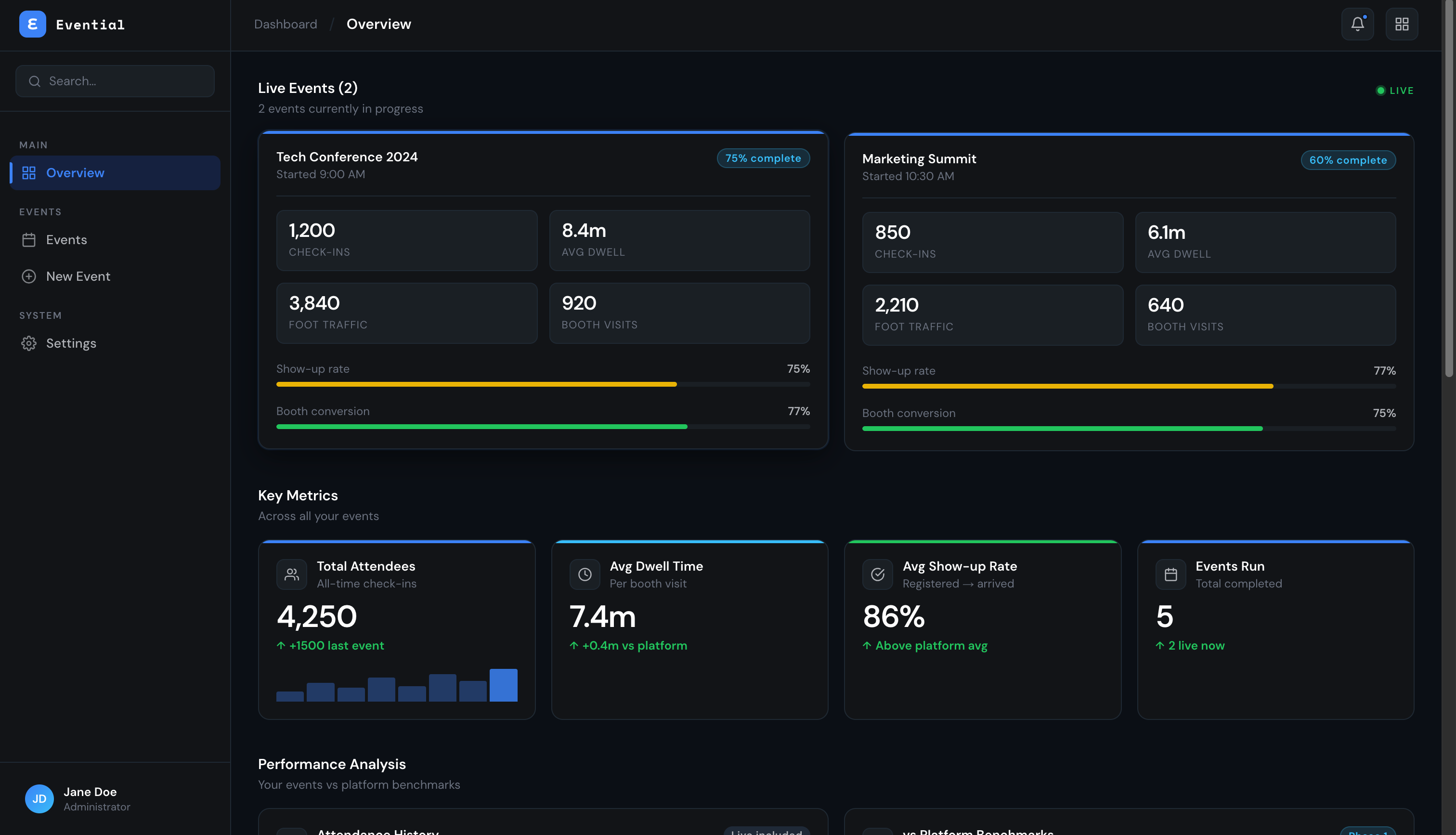Click the Marketing Summit title
The image size is (1456, 835).
pyautogui.click(x=919, y=159)
